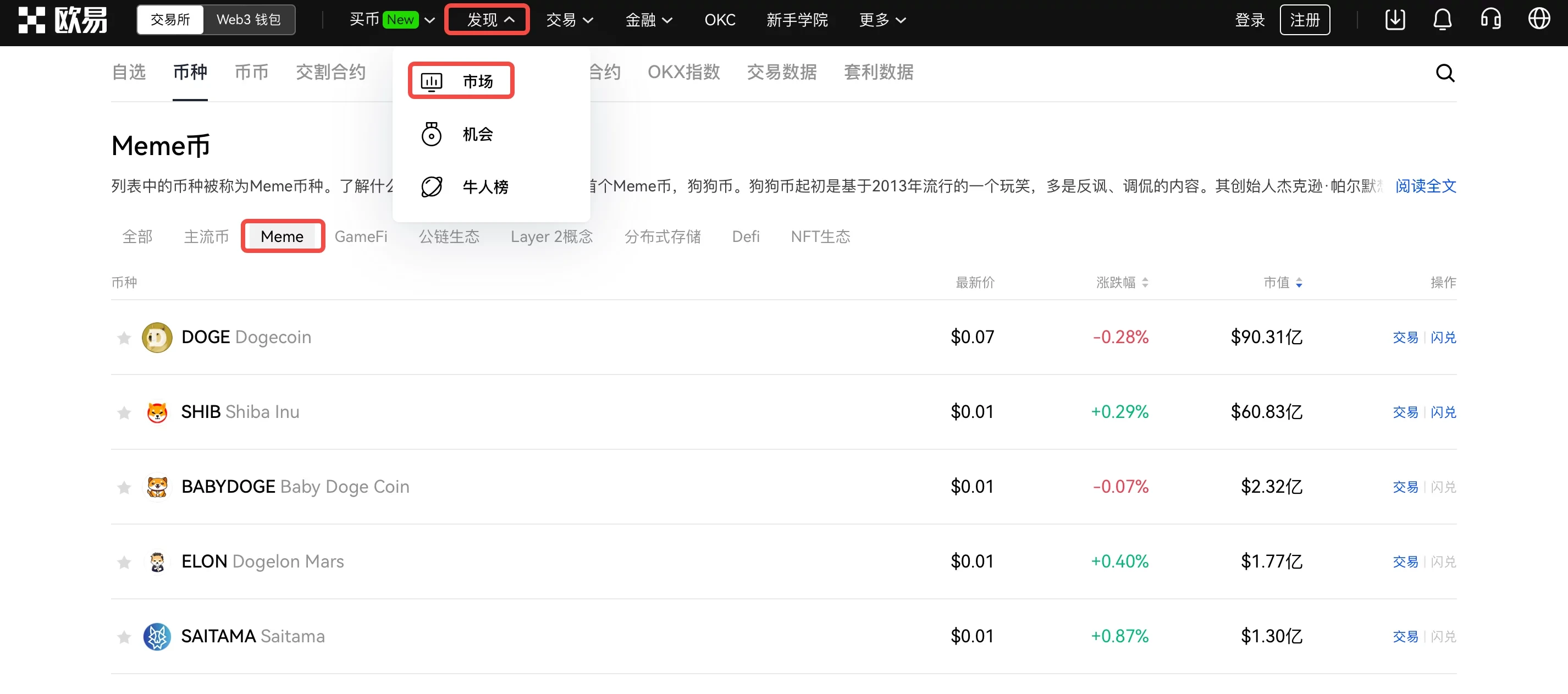The height and width of the screenshot is (694, 1568).
Task: Click 交易 in the DOGE row
Action: click(x=1405, y=338)
